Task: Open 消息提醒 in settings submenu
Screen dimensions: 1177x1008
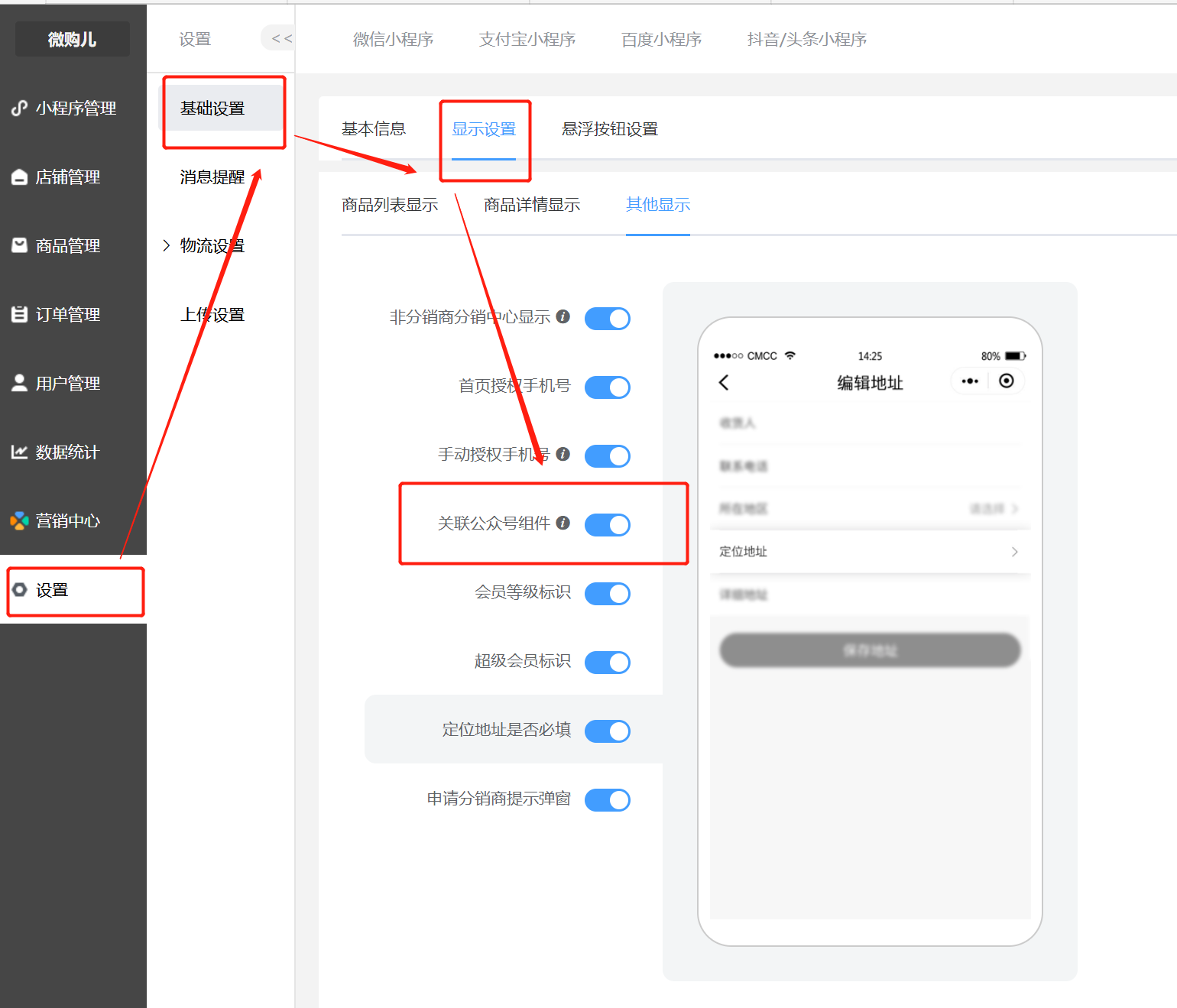Action: click(212, 177)
